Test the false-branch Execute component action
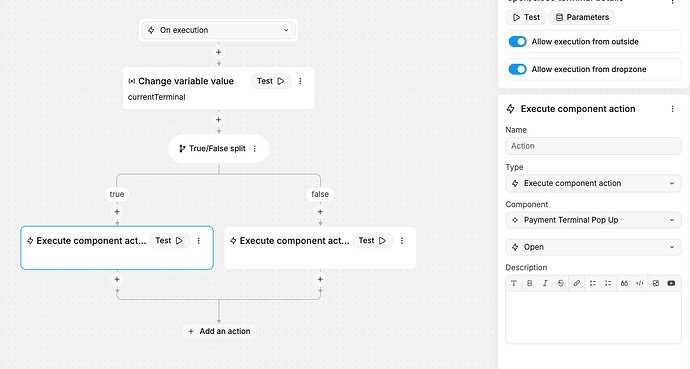The height and width of the screenshot is (369, 690). click(373, 241)
